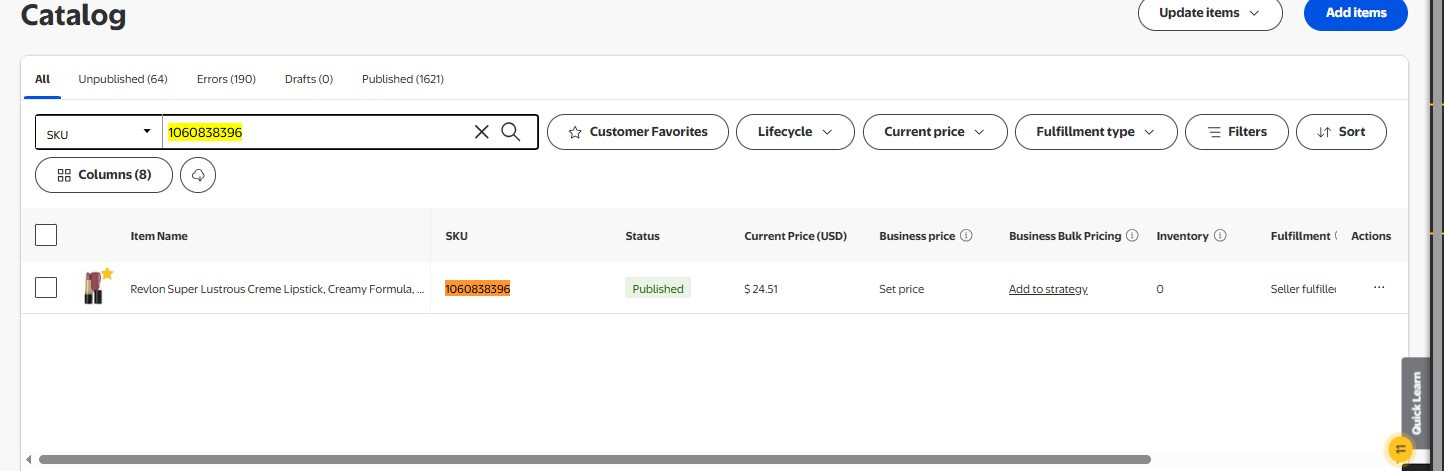
Task: Expand the Lifecycle filter dropdown
Action: (x=795, y=132)
